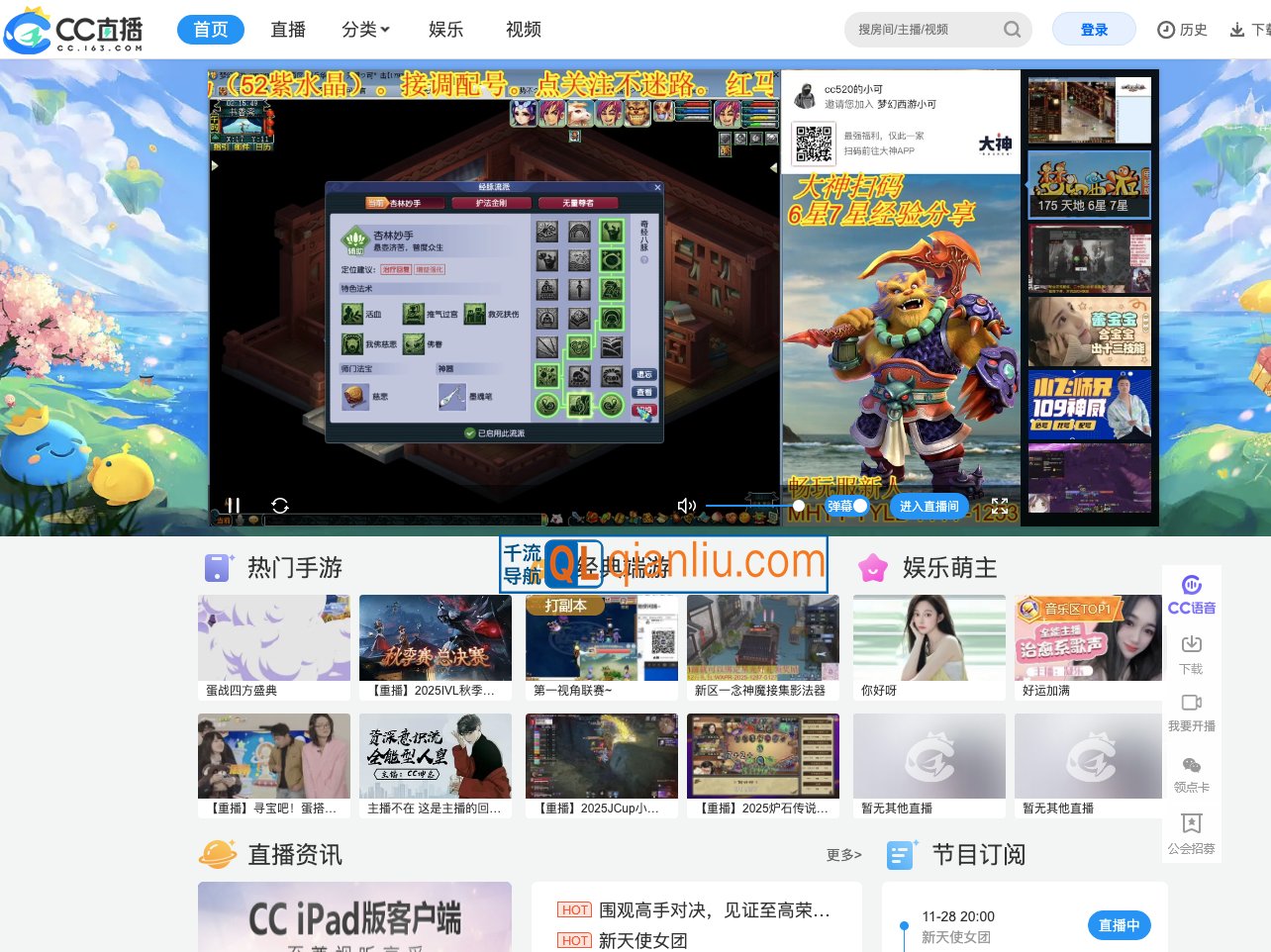Click the 蛋战四方盛典 stream thumbnail

(x=274, y=637)
